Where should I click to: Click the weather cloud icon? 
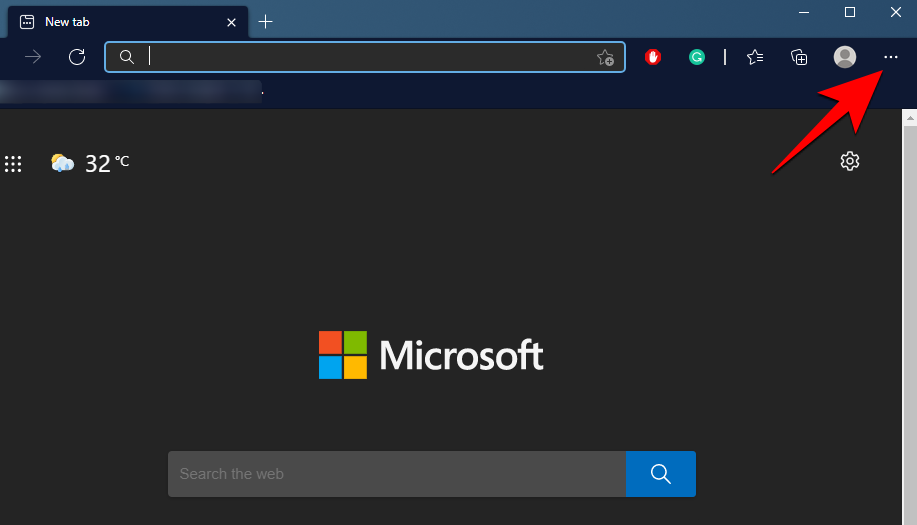click(x=63, y=163)
